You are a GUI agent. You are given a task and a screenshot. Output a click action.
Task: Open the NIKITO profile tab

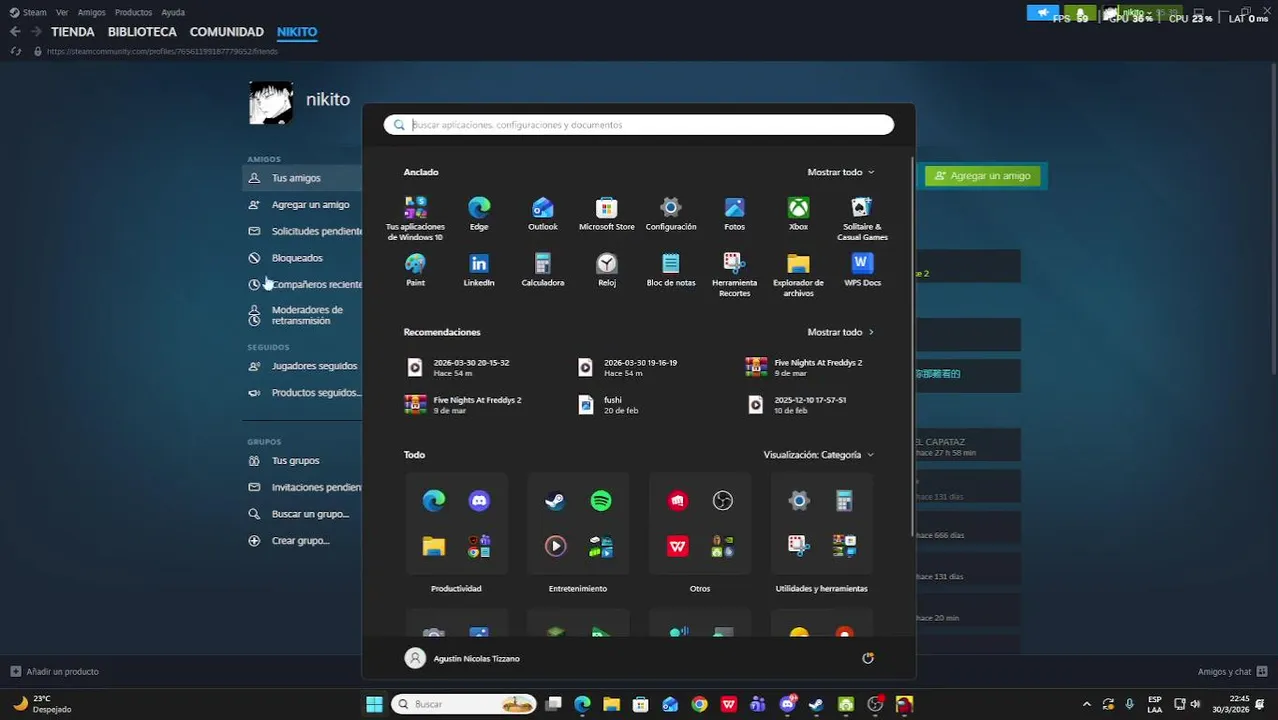coord(297,32)
